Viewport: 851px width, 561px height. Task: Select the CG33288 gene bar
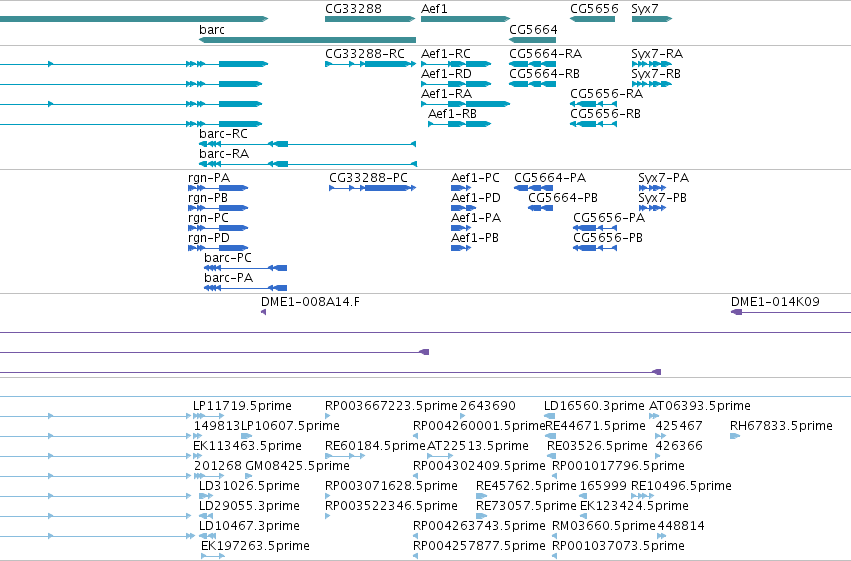(x=370, y=19)
